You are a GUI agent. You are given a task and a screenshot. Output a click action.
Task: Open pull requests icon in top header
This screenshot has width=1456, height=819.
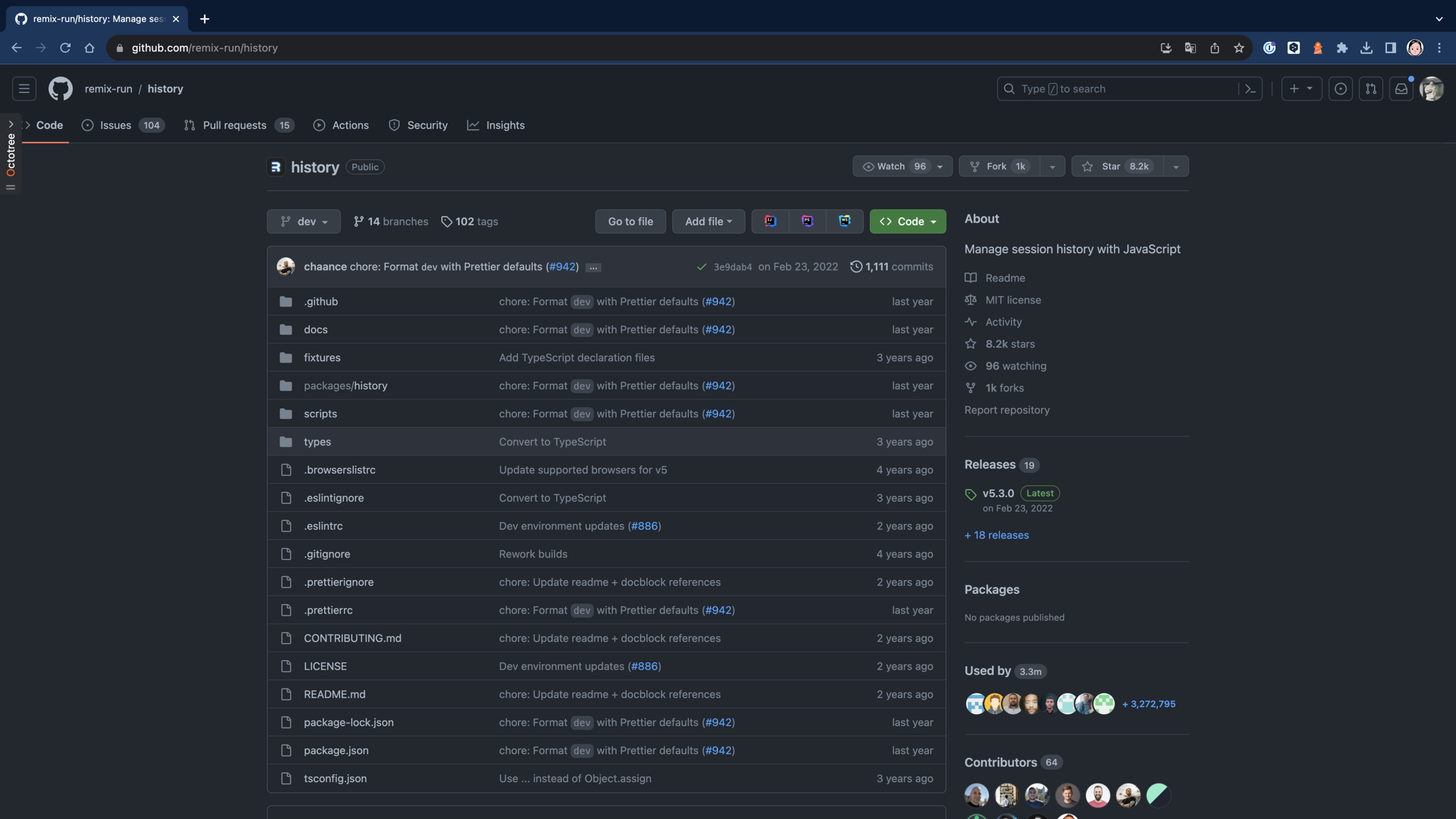click(x=1370, y=89)
